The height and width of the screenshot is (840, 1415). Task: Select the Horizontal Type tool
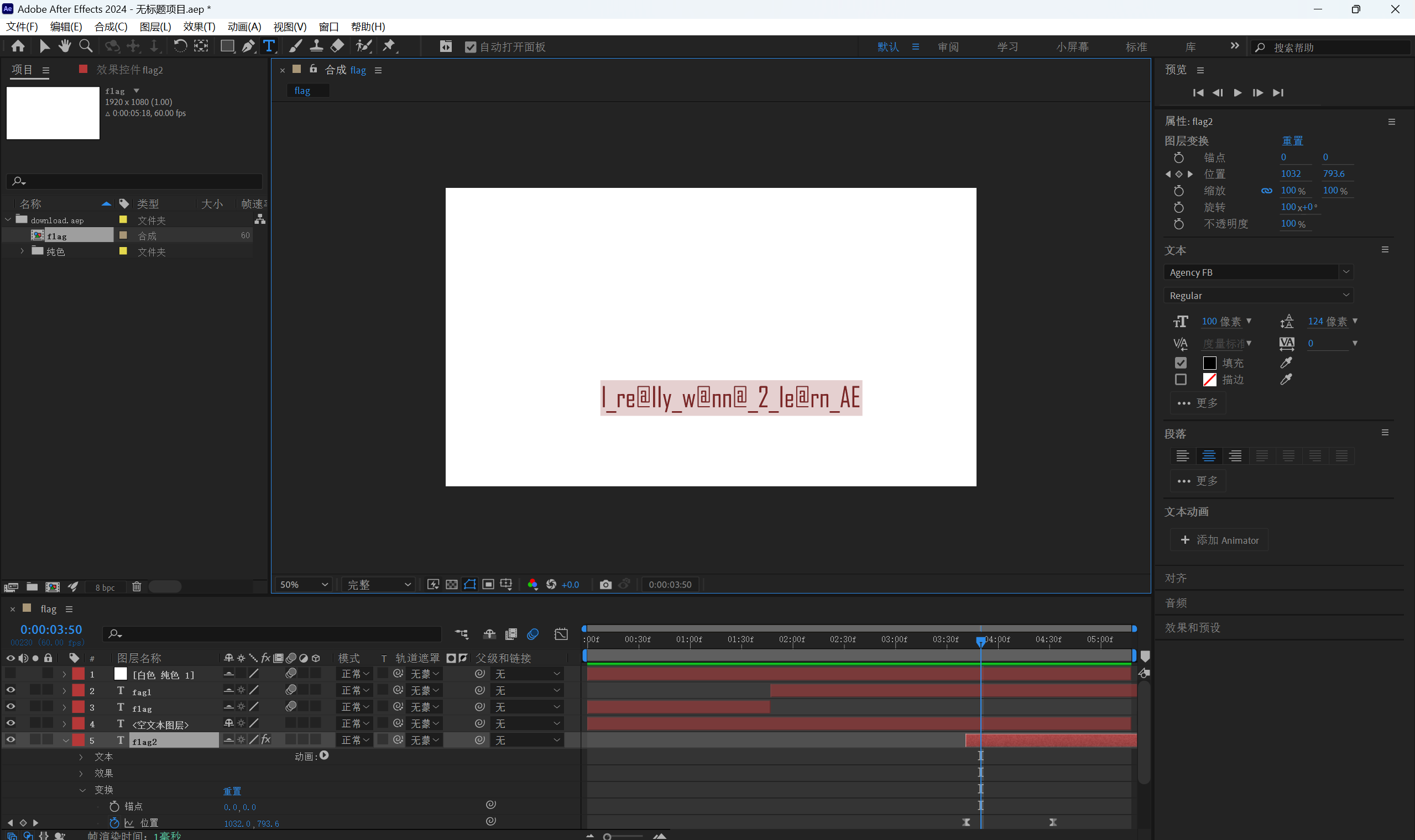[x=269, y=46]
